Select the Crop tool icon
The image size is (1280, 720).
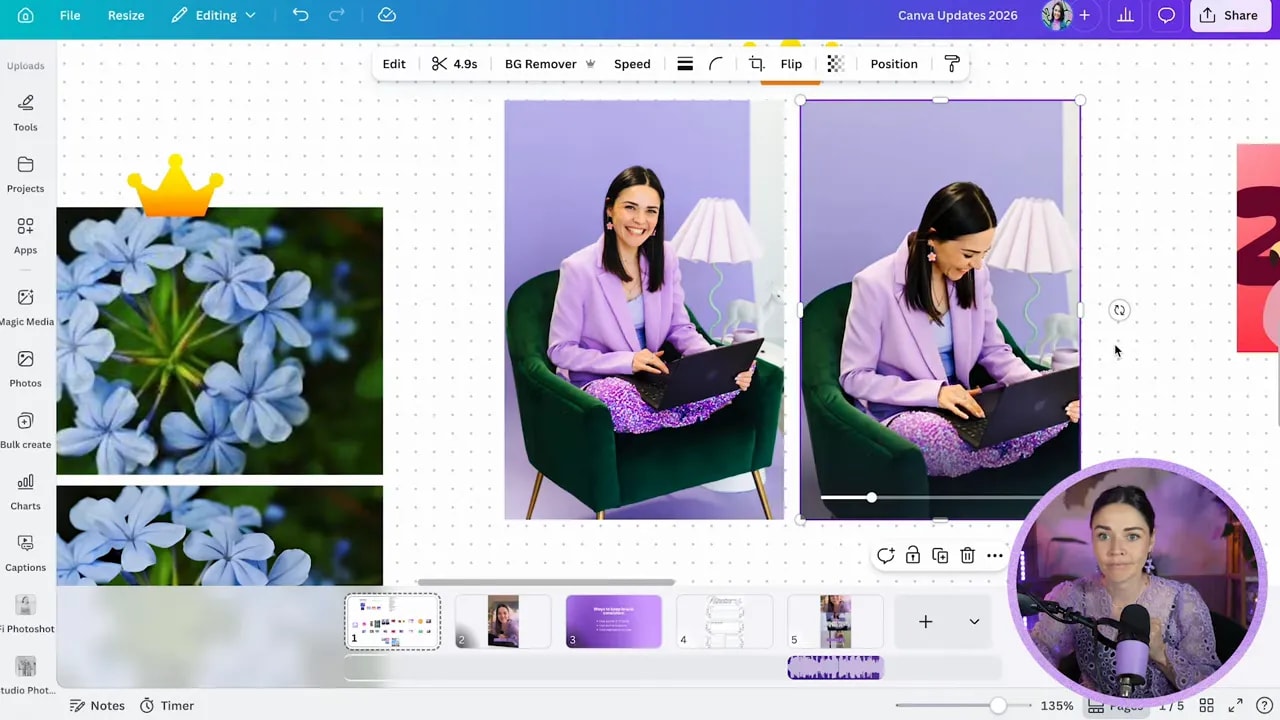tap(757, 64)
